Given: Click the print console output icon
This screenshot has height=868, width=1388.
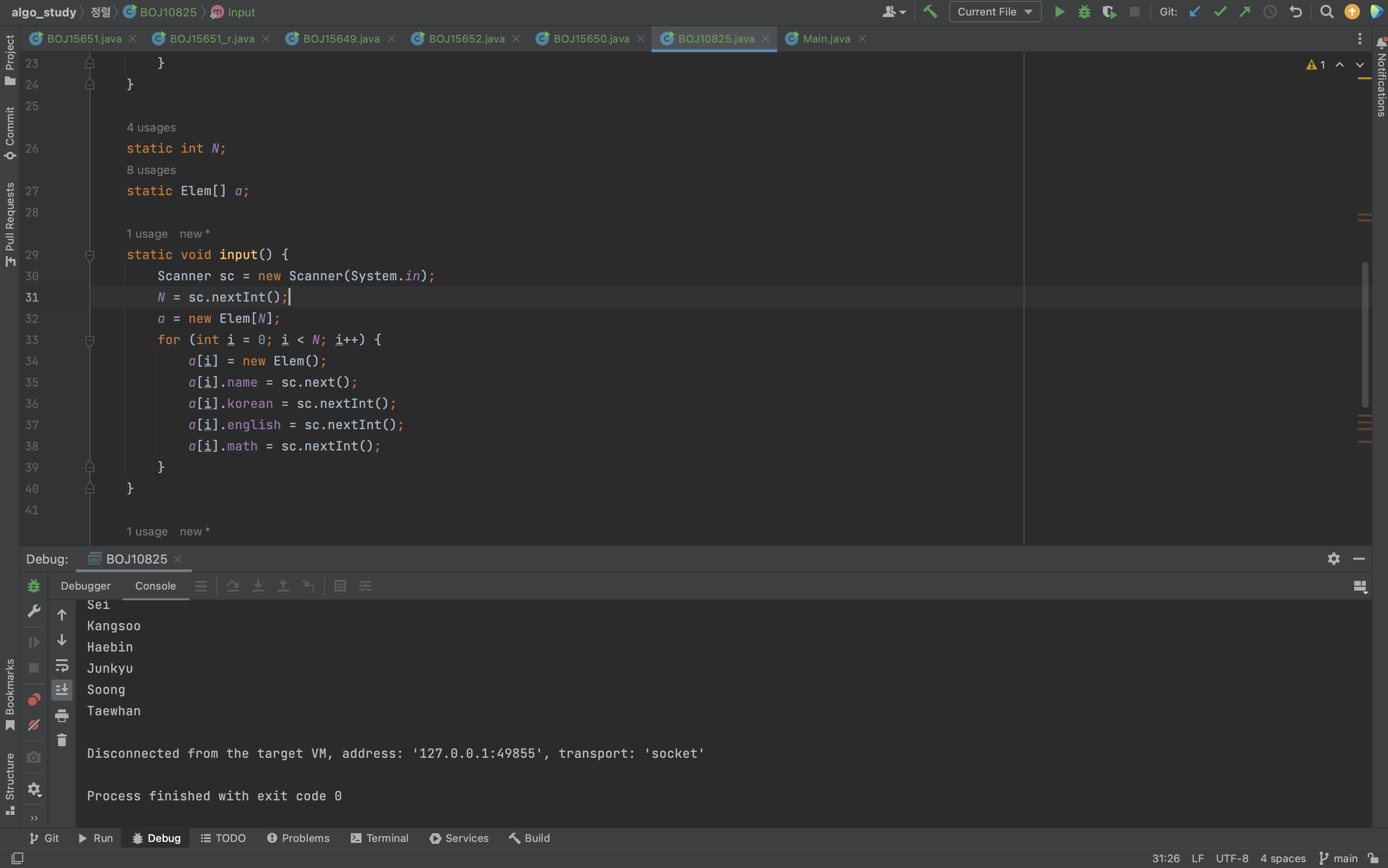Looking at the screenshot, I should pyautogui.click(x=62, y=715).
